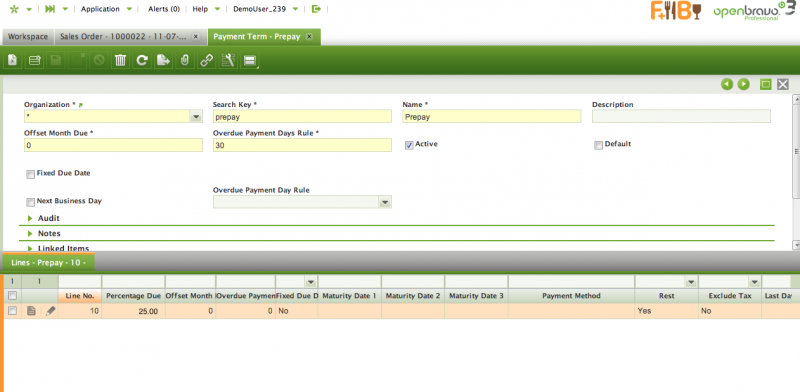Open the Fixed Due Date filter dropdown
The image size is (800, 392).
click(x=311, y=282)
